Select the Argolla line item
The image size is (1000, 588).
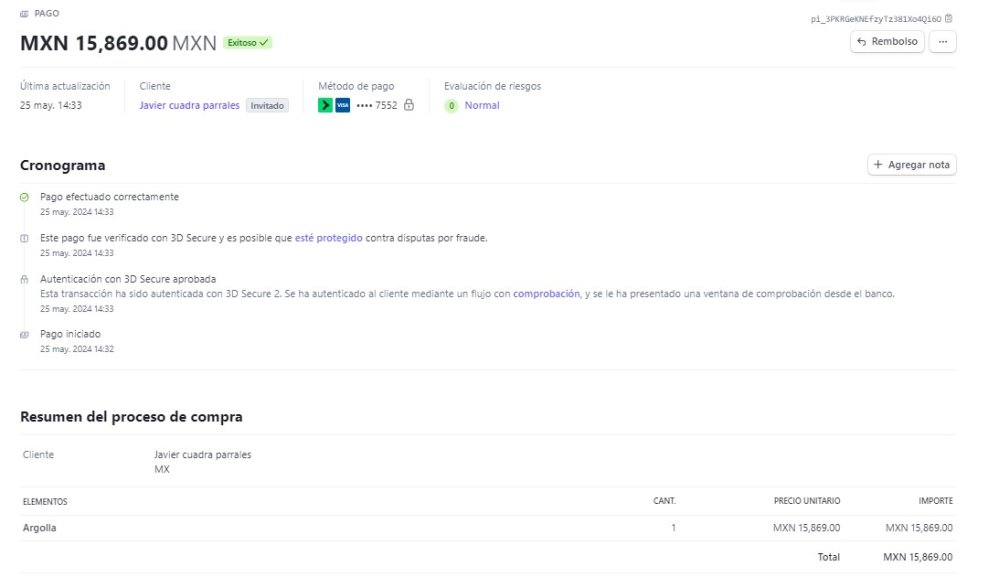click(40, 528)
